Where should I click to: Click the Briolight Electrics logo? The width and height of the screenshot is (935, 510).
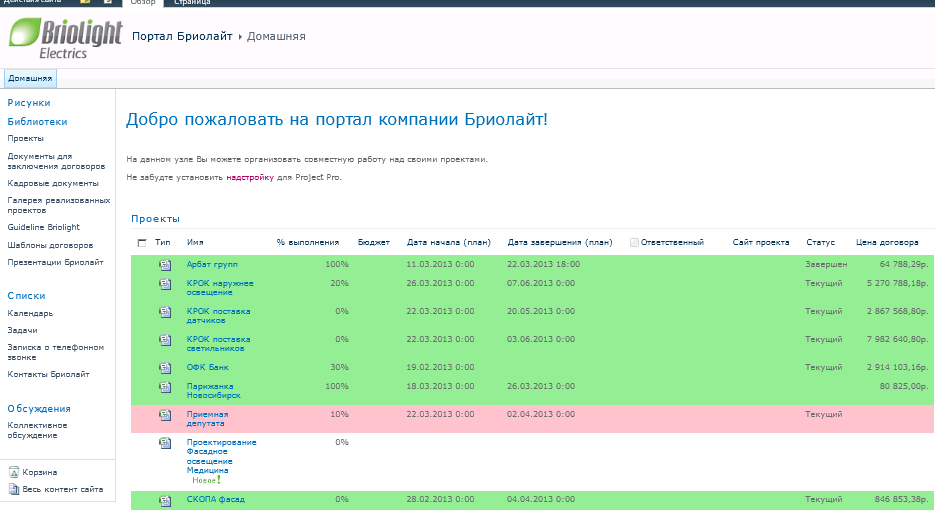click(66, 39)
